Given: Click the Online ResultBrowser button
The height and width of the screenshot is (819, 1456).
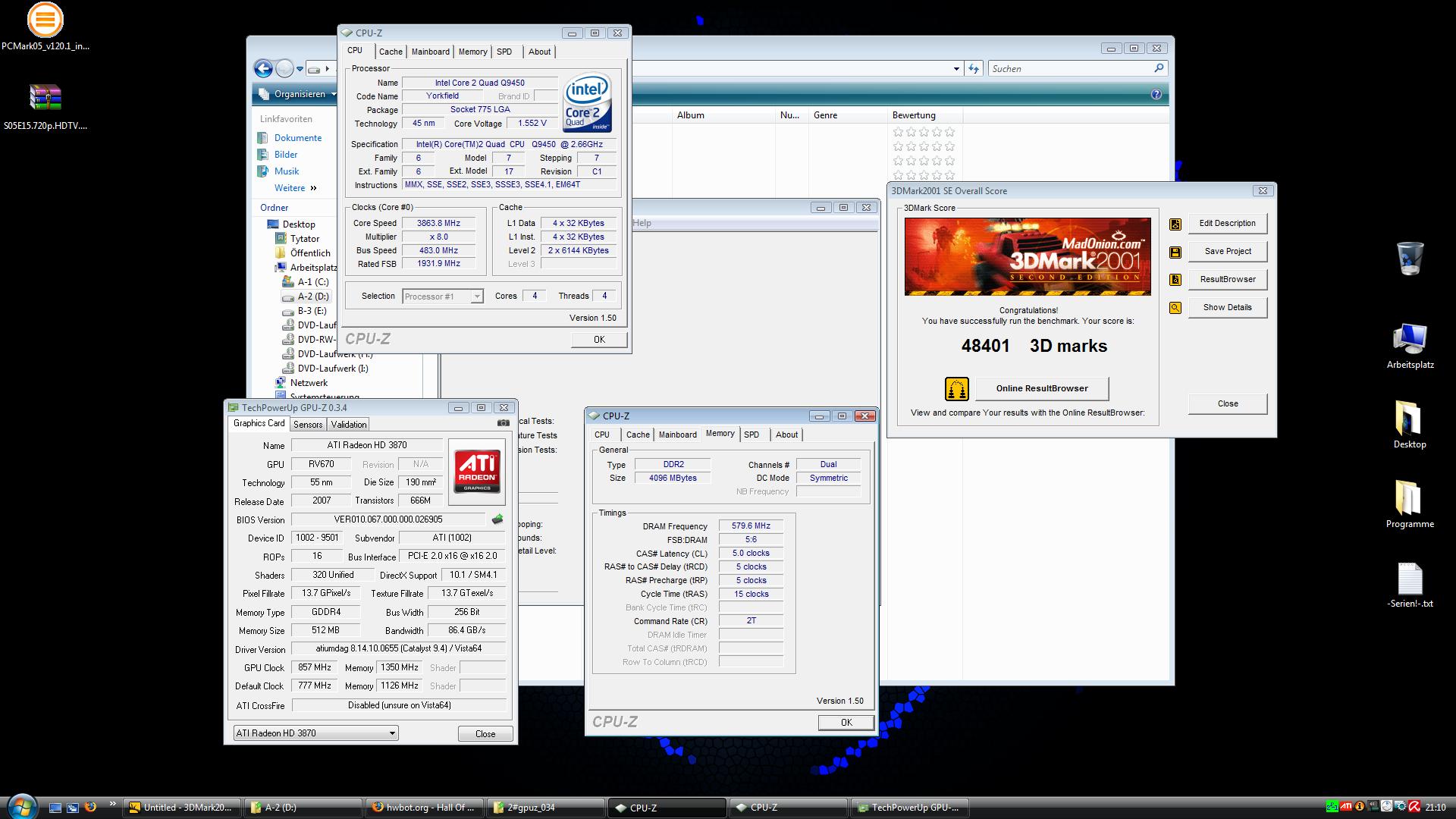Looking at the screenshot, I should 1041,388.
